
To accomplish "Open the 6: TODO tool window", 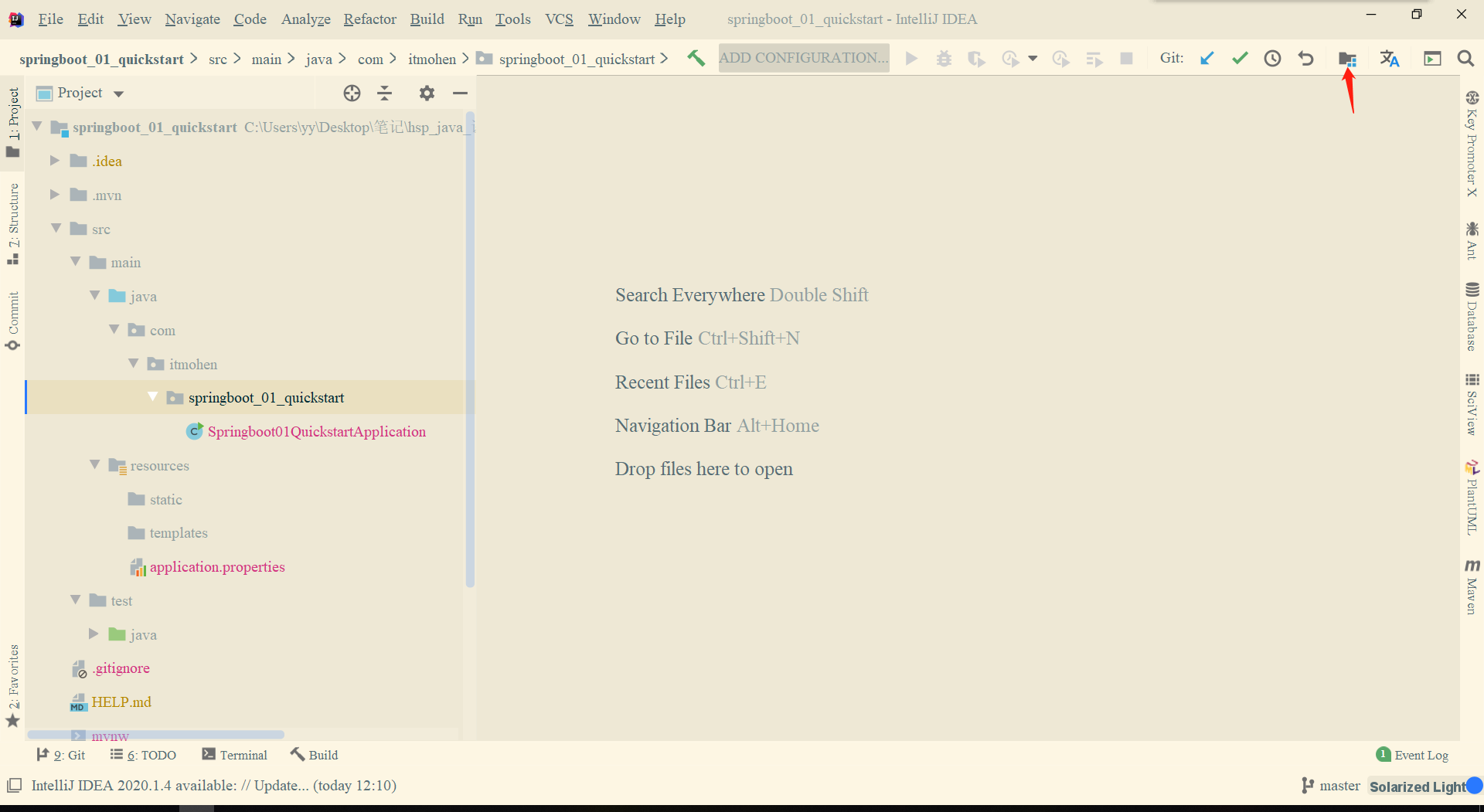I will (143, 755).
